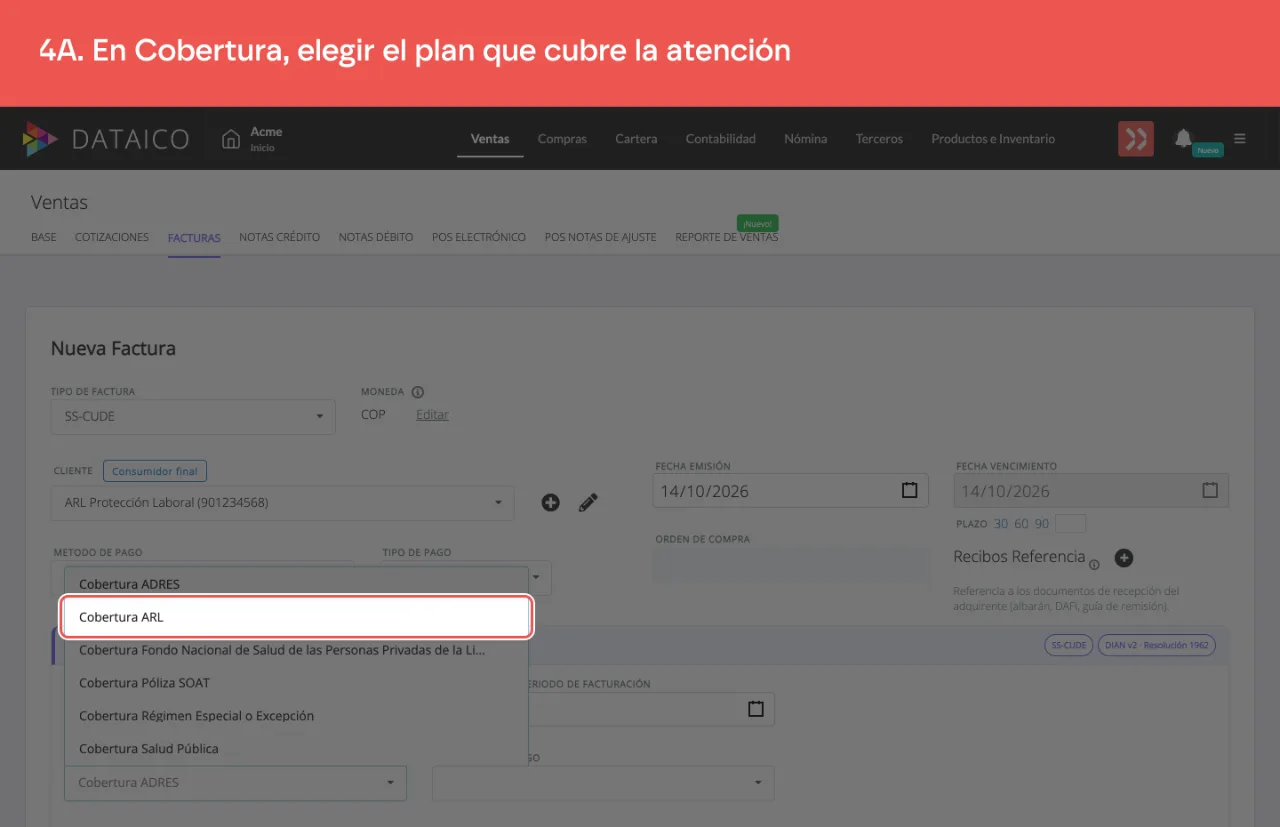The width and height of the screenshot is (1280, 827).
Task: Open Tipo de Pago dropdown arrow
Action: tap(536, 577)
